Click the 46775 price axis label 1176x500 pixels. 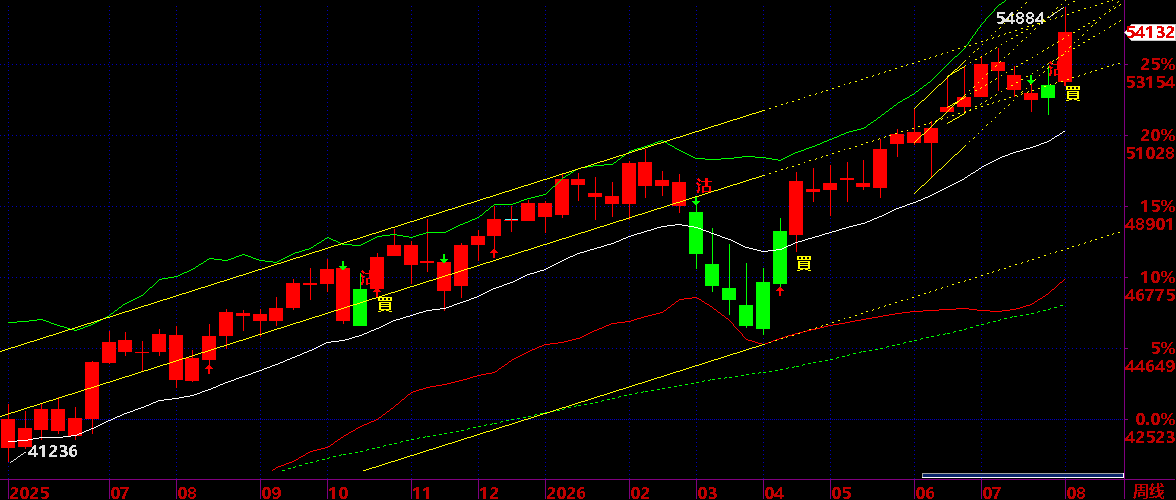1150,295
